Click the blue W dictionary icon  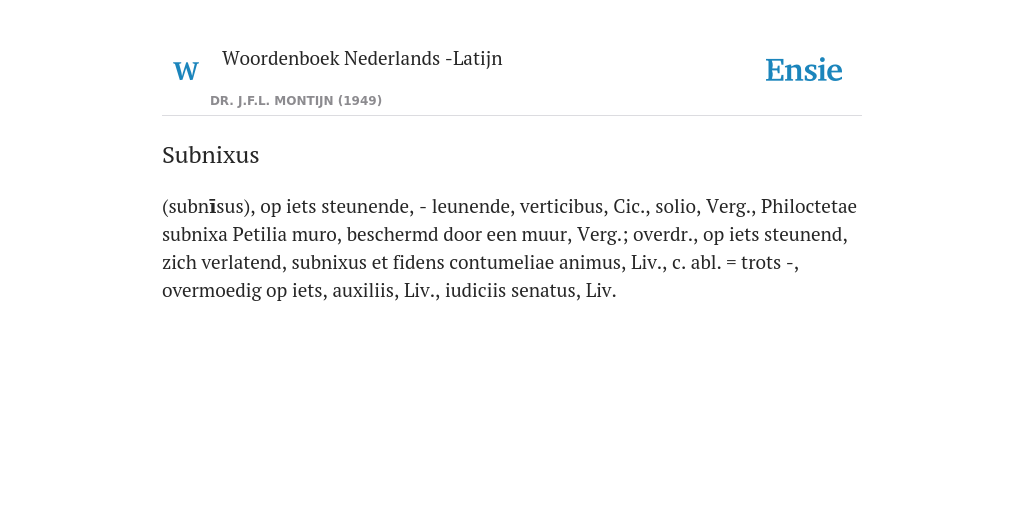coord(186,71)
